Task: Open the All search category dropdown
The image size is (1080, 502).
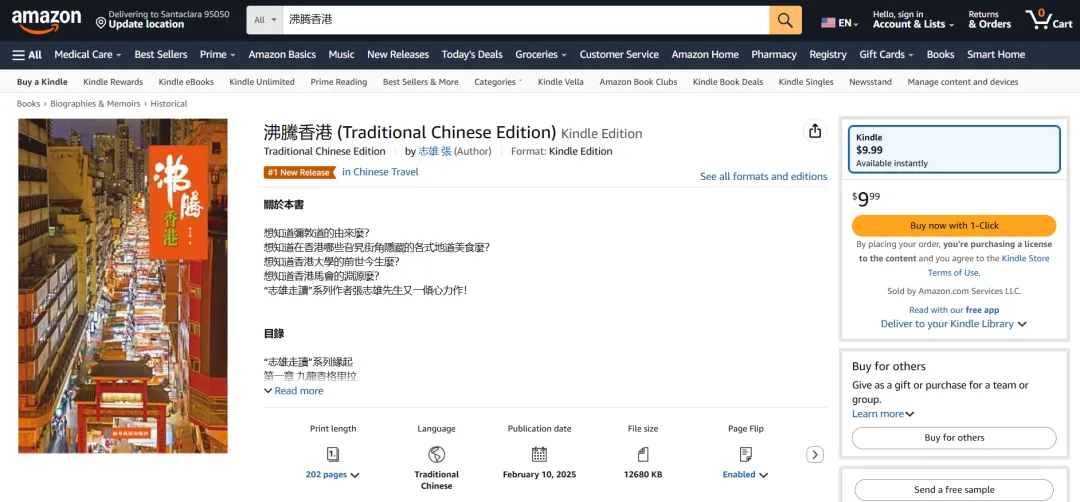Action: coord(265,20)
